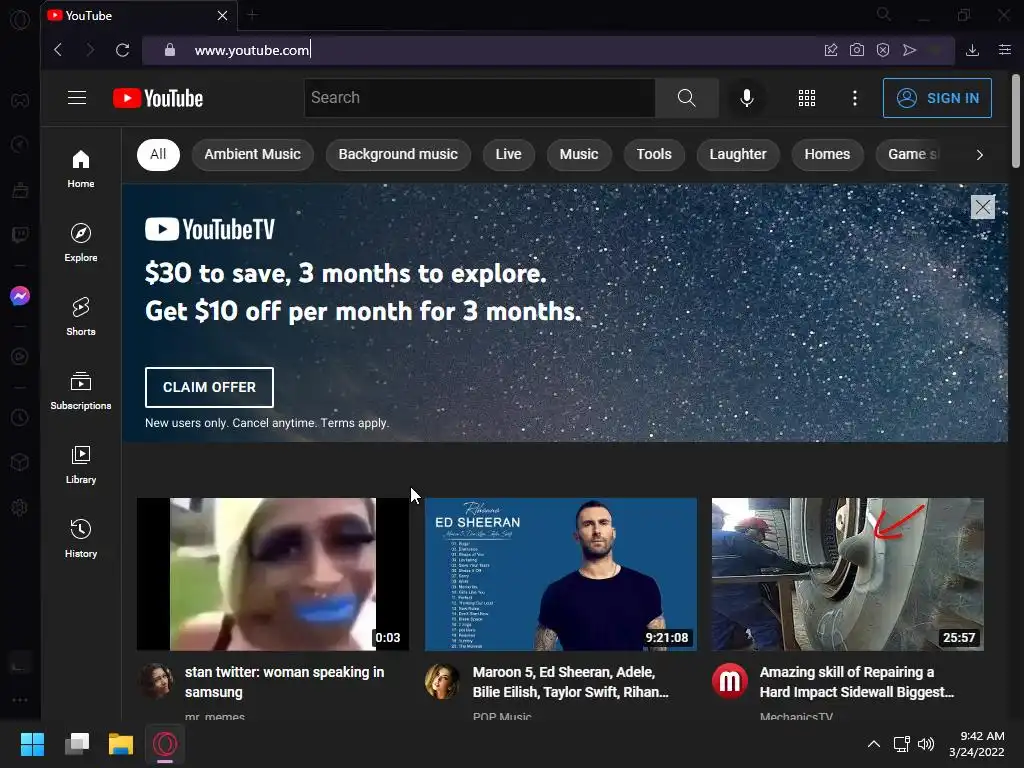Open Subscriptions in YouTube sidebar

click(x=81, y=391)
